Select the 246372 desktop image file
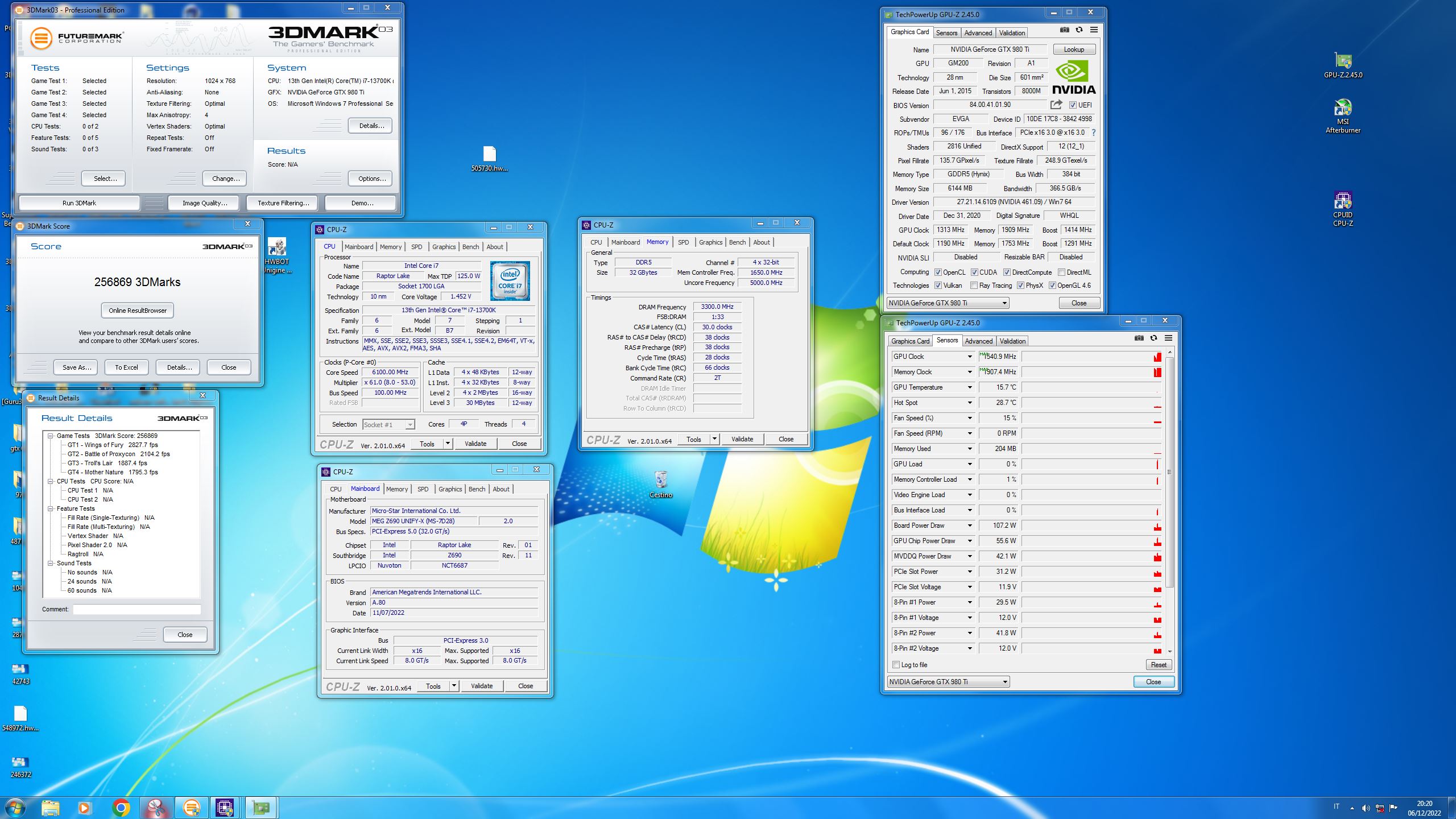This screenshot has height=819, width=1456. point(20,767)
